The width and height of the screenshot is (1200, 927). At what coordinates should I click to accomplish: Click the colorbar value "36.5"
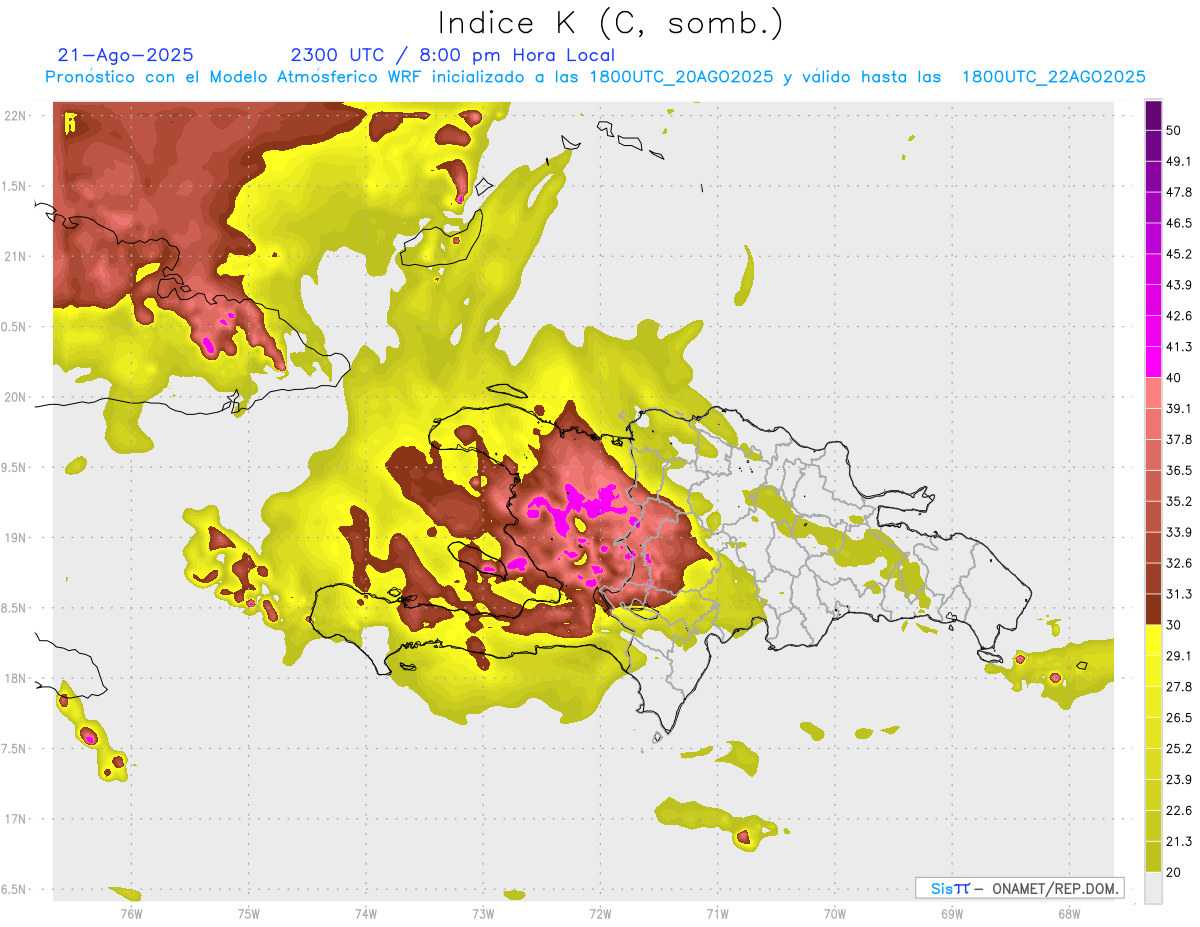pos(1179,470)
